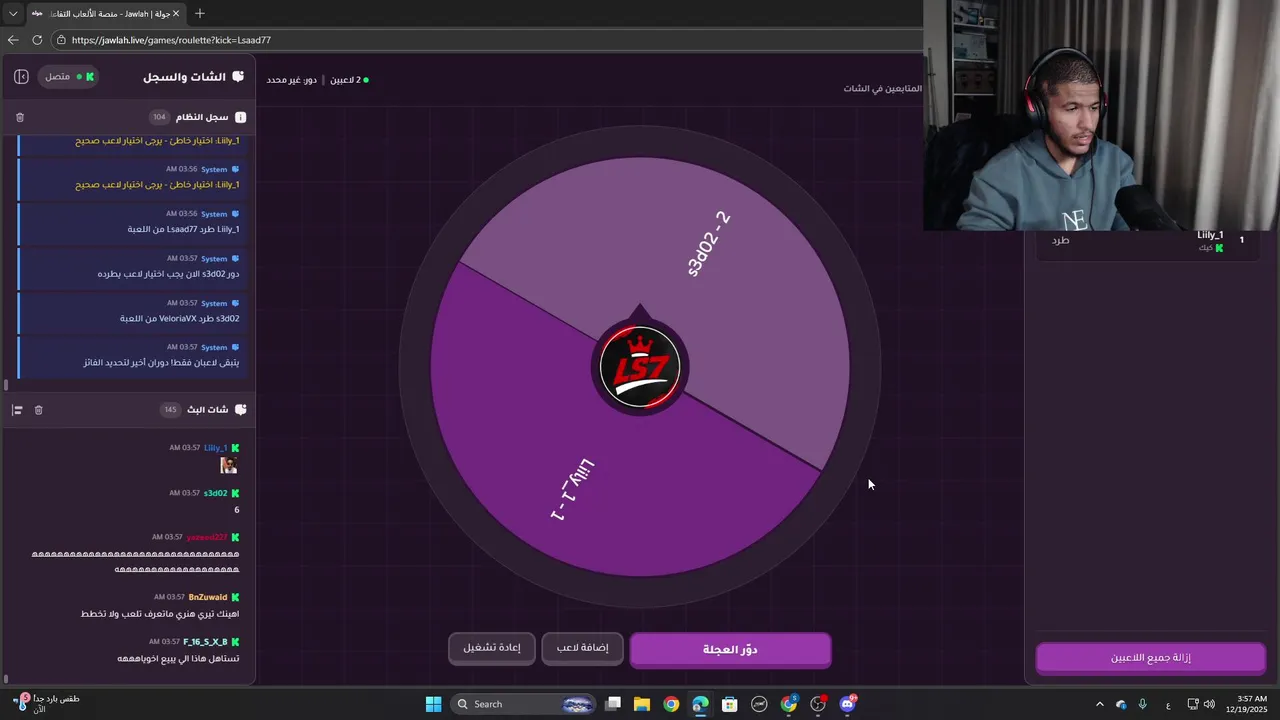
Task: Remove all players using the purple button
Action: click(x=1151, y=658)
